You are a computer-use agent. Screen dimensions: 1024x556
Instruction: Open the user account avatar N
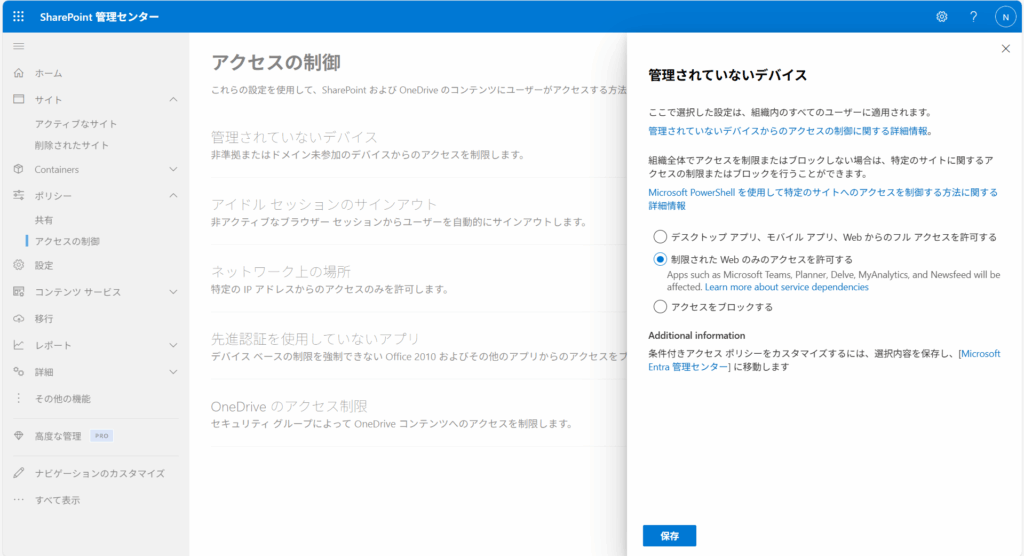[1004, 17]
